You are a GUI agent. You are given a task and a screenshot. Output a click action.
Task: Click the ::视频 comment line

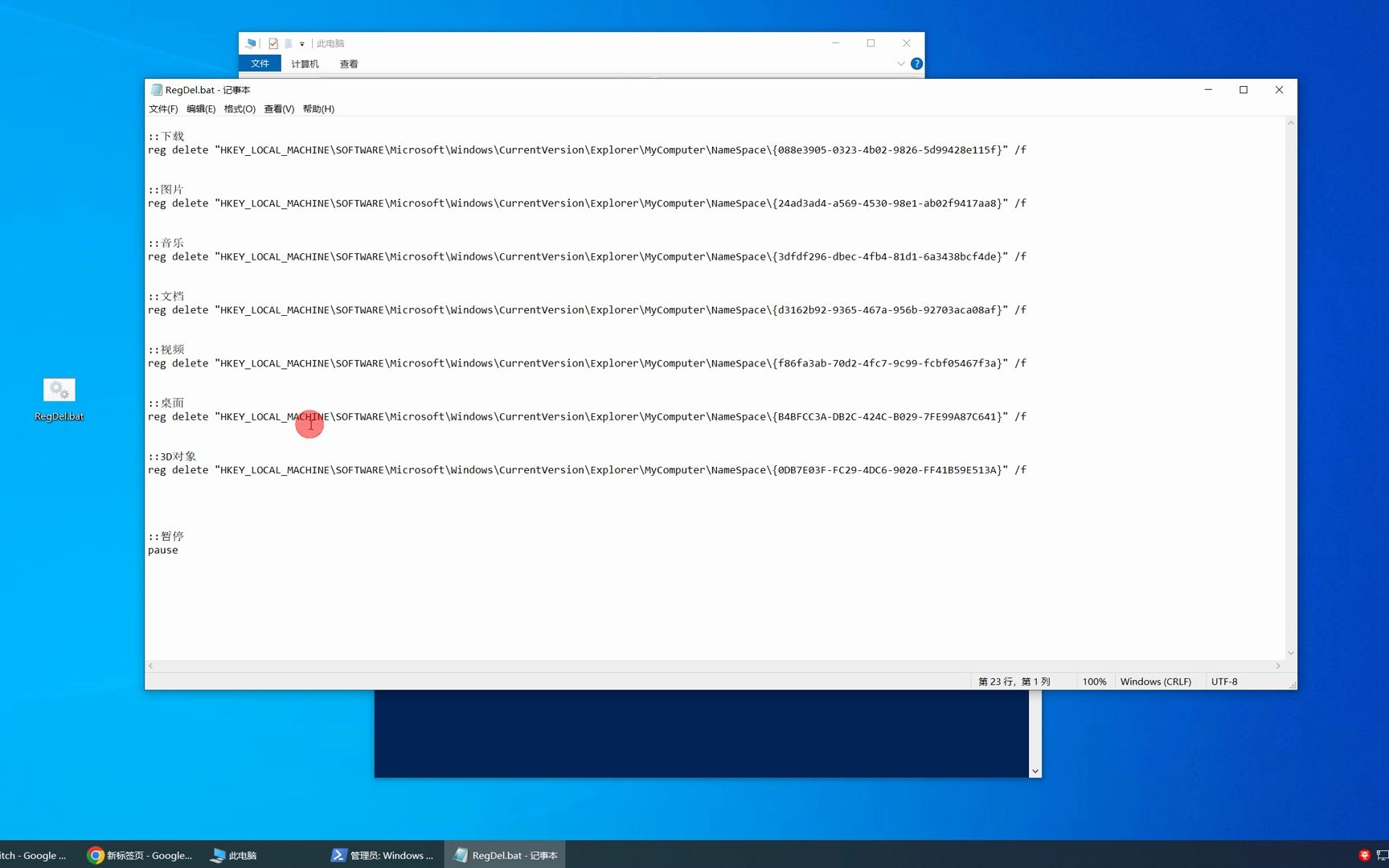tap(166, 350)
